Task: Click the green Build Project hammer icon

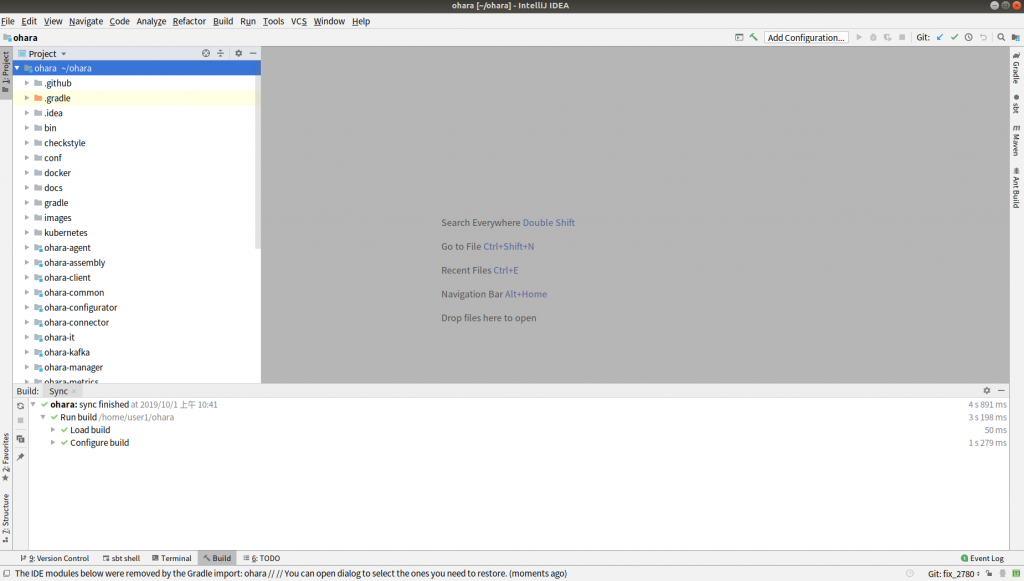Action: coord(753,37)
